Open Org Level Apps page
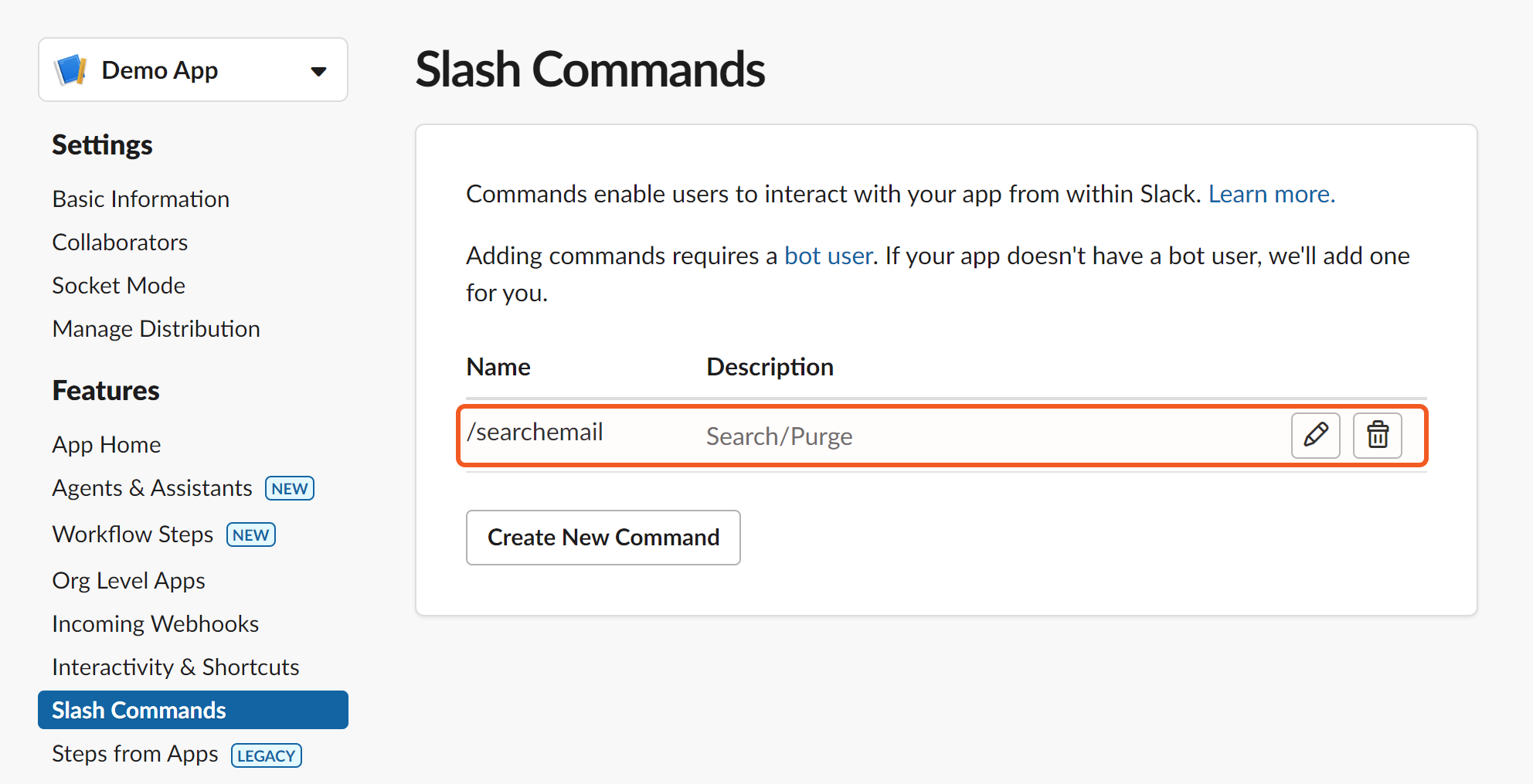 click(128, 581)
